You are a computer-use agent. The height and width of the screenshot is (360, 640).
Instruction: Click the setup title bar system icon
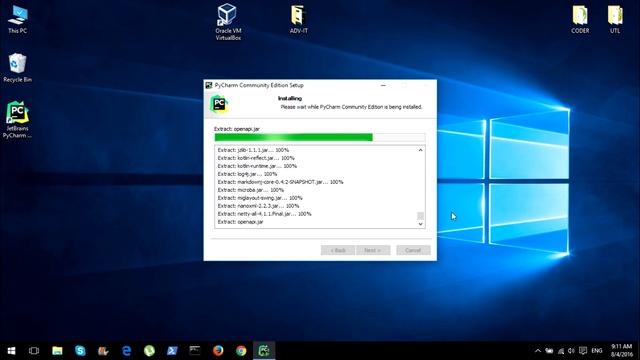(209, 85)
